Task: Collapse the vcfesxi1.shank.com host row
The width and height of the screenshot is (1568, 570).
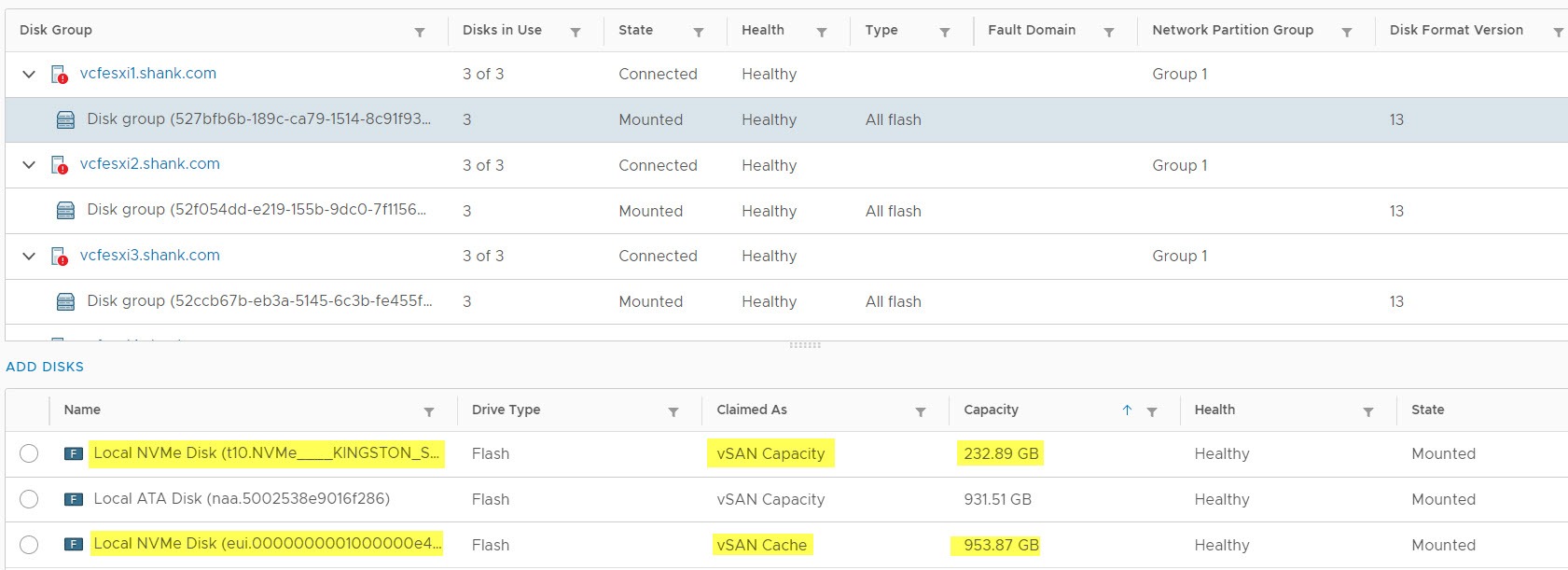Action: (x=29, y=74)
